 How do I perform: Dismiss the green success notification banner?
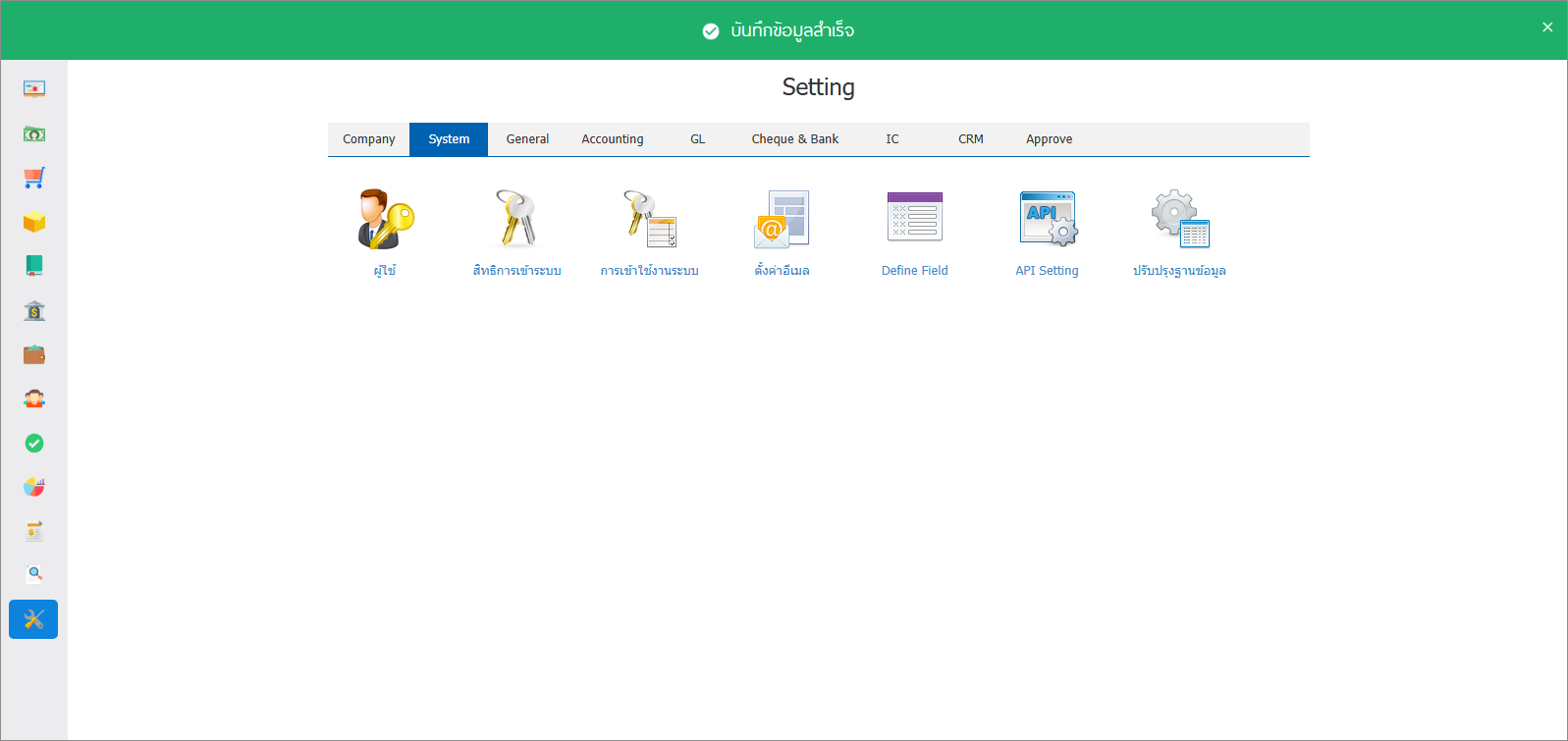pos(1546,27)
